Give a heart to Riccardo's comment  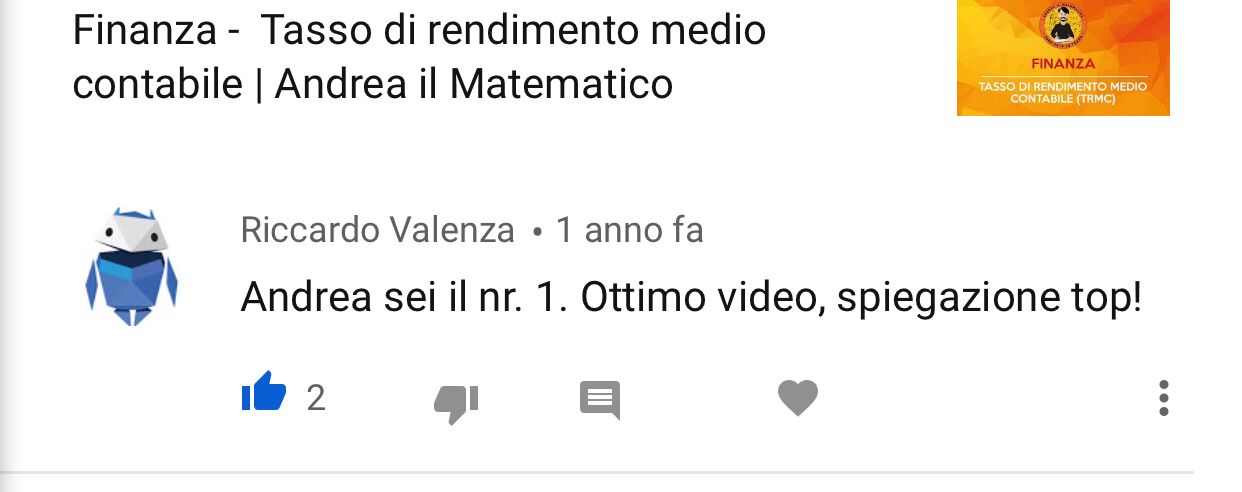(798, 398)
